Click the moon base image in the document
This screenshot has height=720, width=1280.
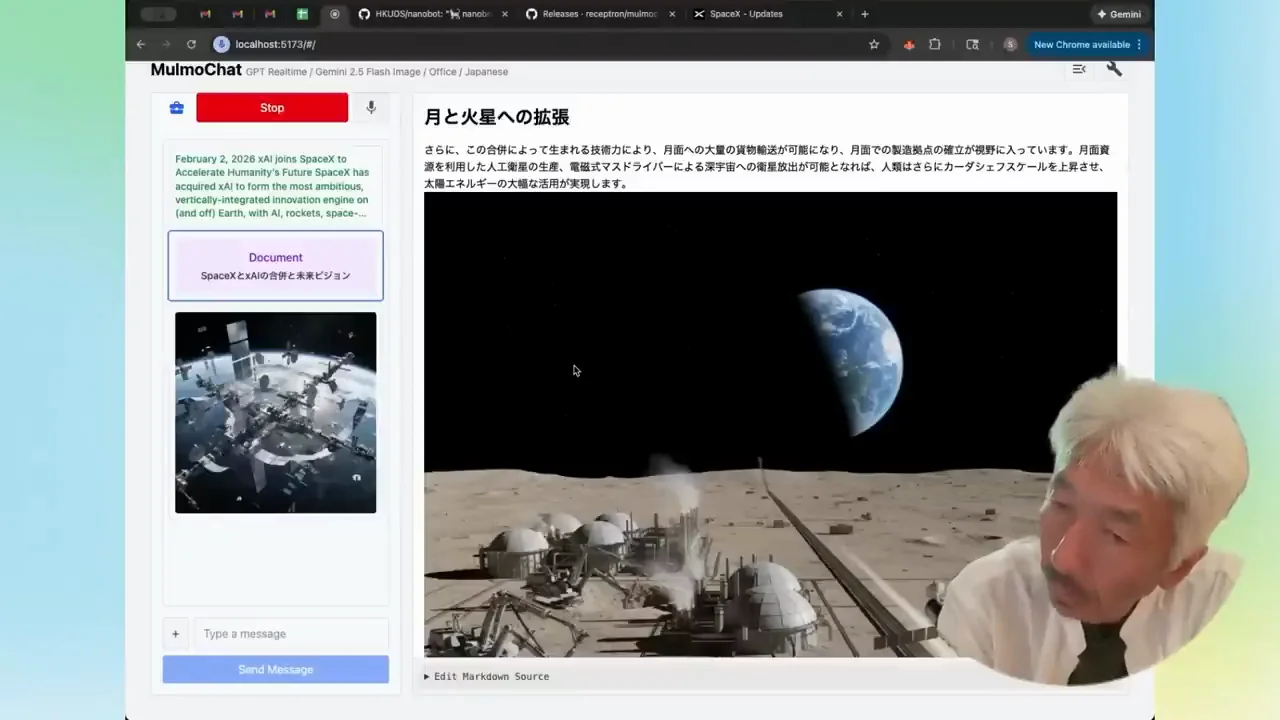click(x=770, y=424)
